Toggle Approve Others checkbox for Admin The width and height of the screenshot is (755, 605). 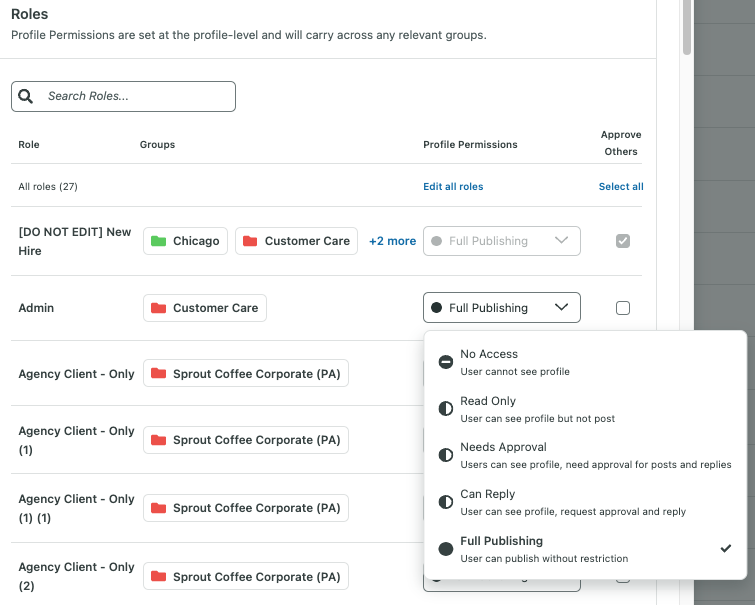[623, 308]
